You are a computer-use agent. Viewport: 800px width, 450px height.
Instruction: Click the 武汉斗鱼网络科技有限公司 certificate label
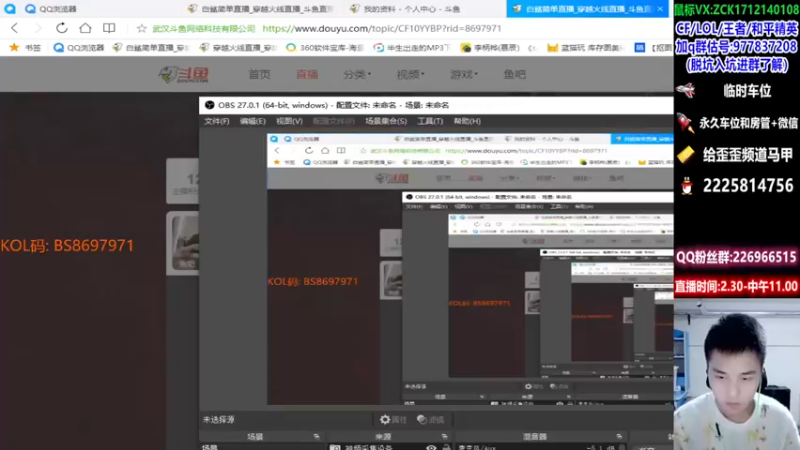[x=204, y=29]
